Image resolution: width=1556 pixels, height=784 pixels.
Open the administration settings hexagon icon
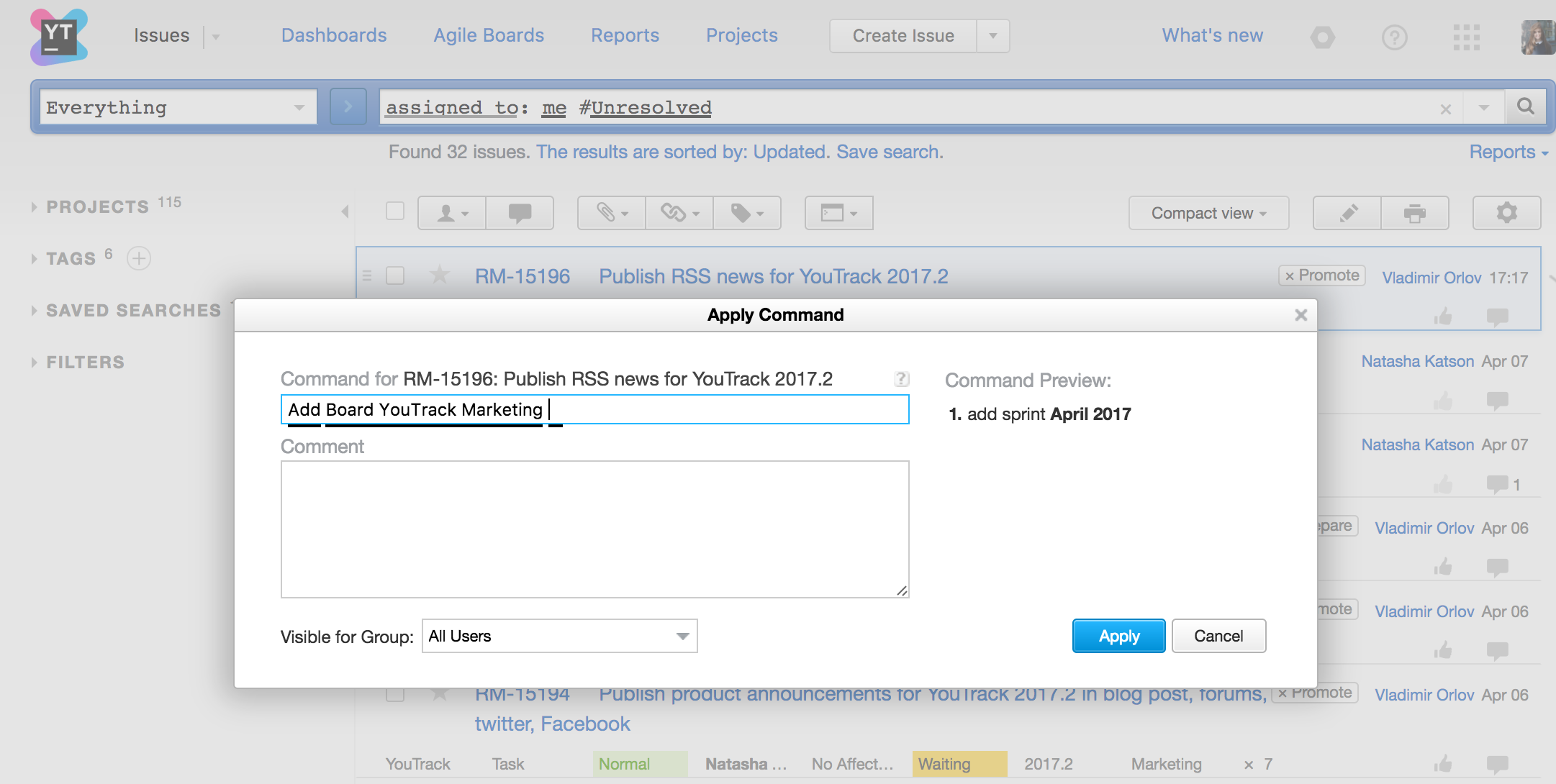[x=1323, y=37]
